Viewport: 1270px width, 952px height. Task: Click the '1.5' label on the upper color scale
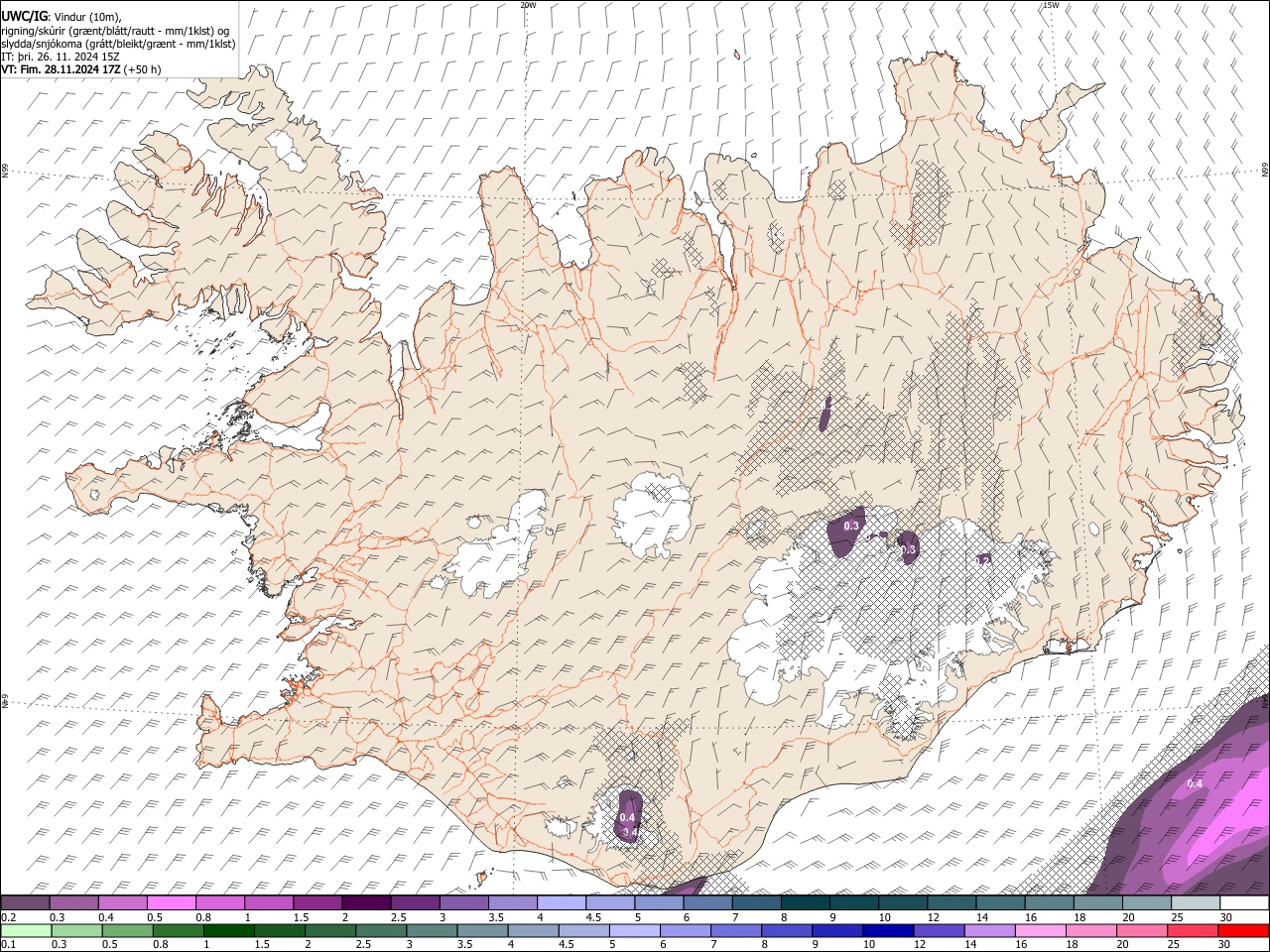point(301,917)
